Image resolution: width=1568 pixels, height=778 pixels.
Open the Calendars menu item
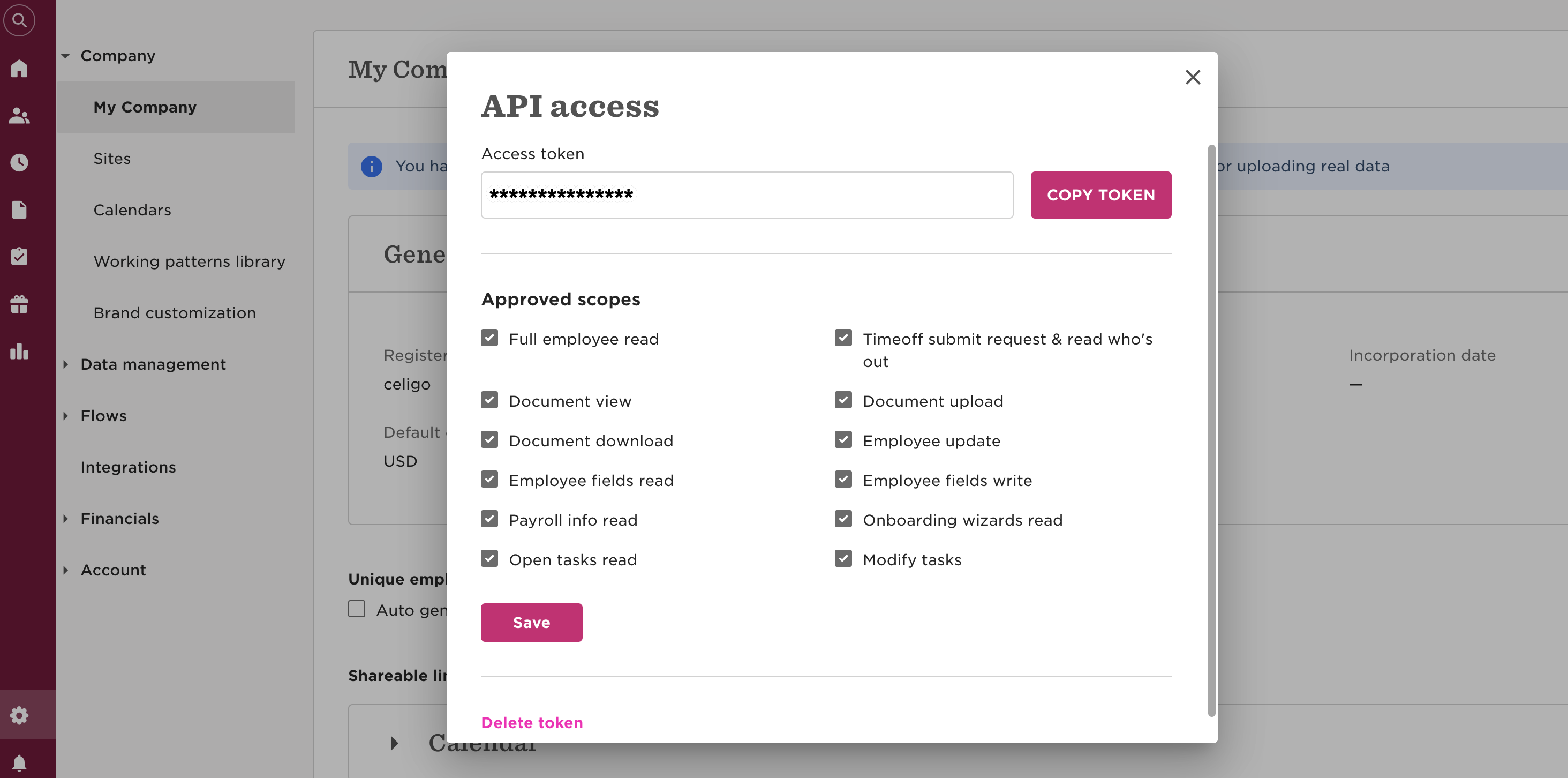pyautogui.click(x=132, y=210)
